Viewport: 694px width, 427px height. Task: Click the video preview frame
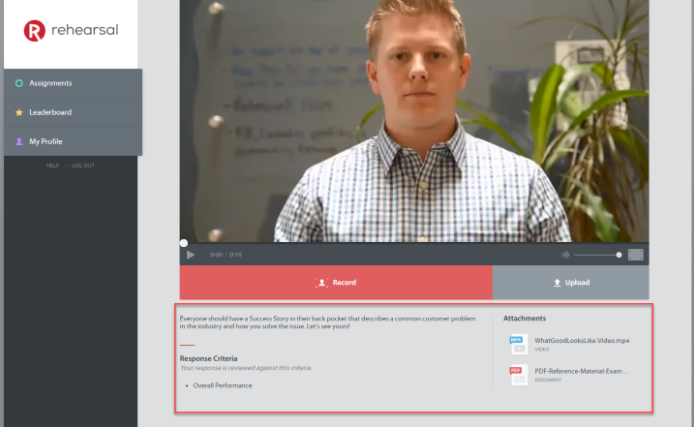pyautogui.click(x=414, y=120)
